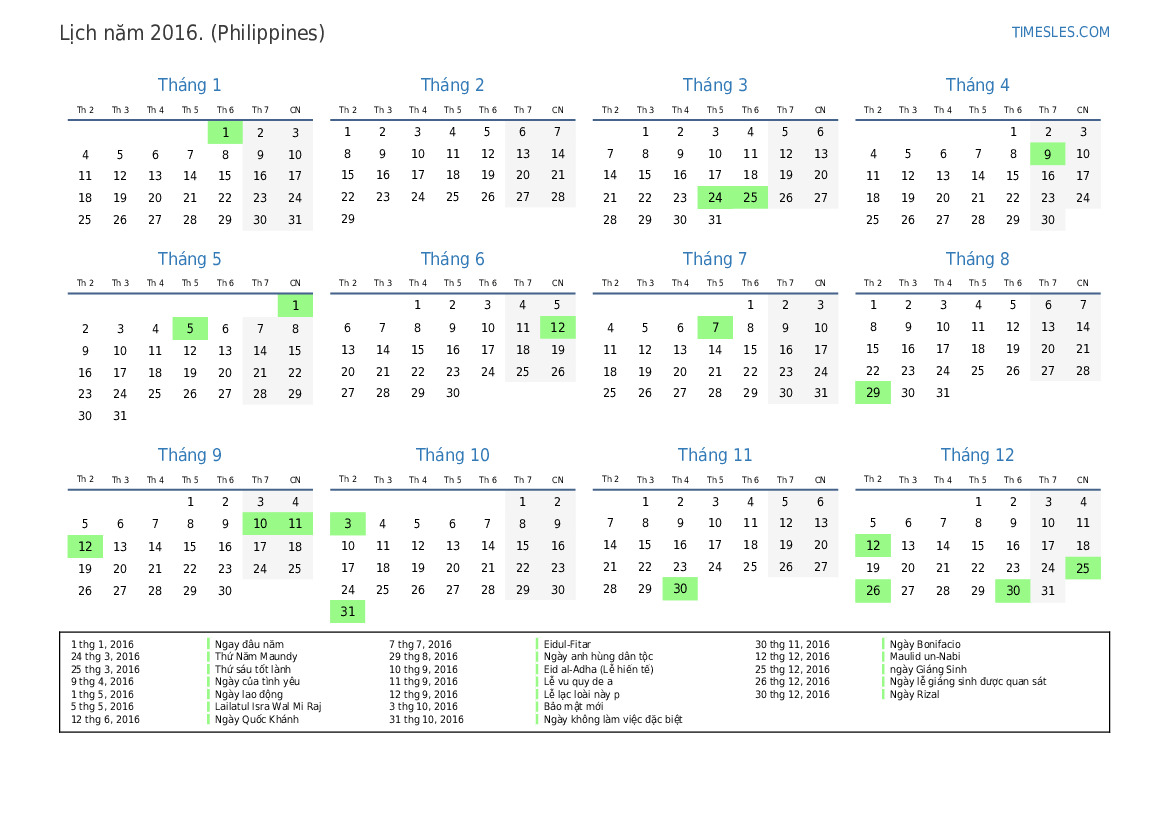This screenshot has width=1169, height=827.
Task: Open the Tháng 12 month heading
Action: (977, 455)
